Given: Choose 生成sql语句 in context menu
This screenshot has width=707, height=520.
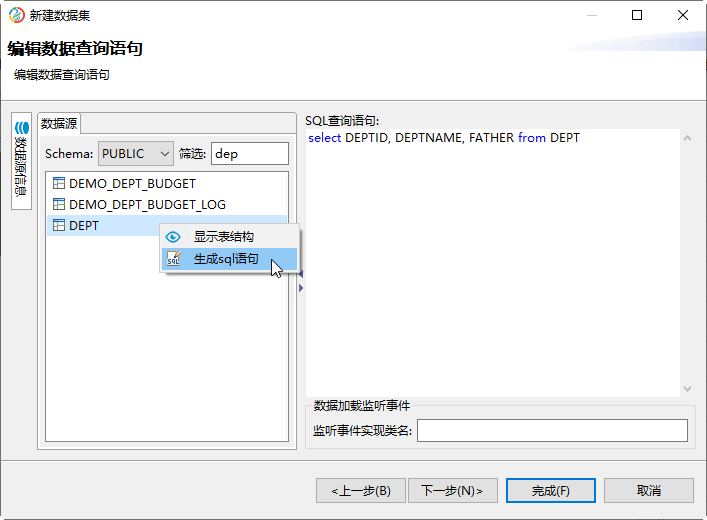Looking at the screenshot, I should coord(226,259).
